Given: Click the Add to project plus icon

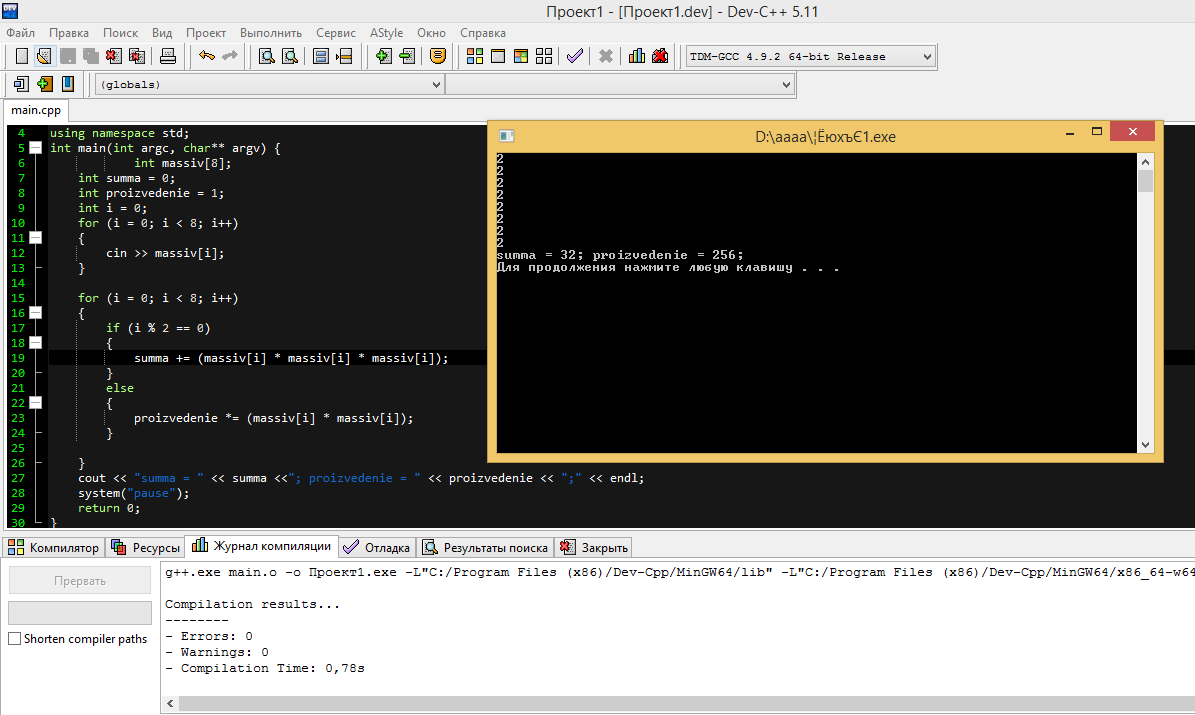Looking at the screenshot, I should [383, 56].
